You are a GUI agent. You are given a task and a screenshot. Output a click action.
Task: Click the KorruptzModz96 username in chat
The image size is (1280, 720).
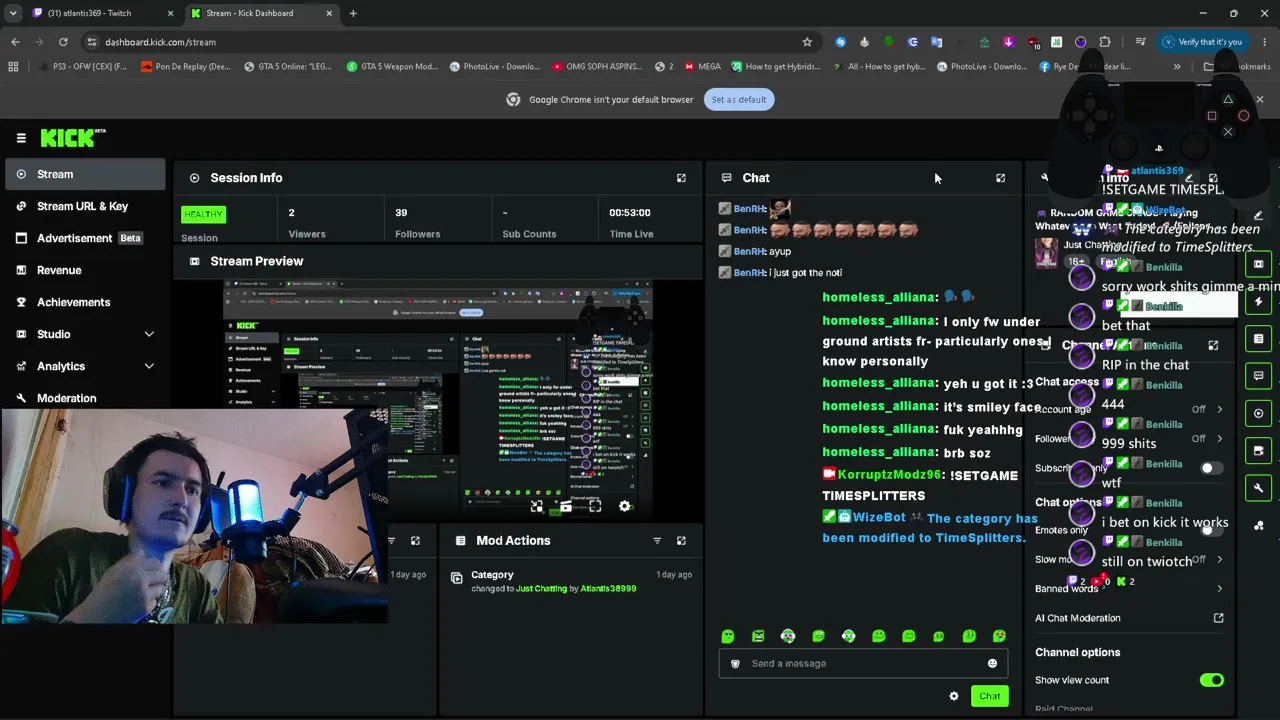click(889, 475)
